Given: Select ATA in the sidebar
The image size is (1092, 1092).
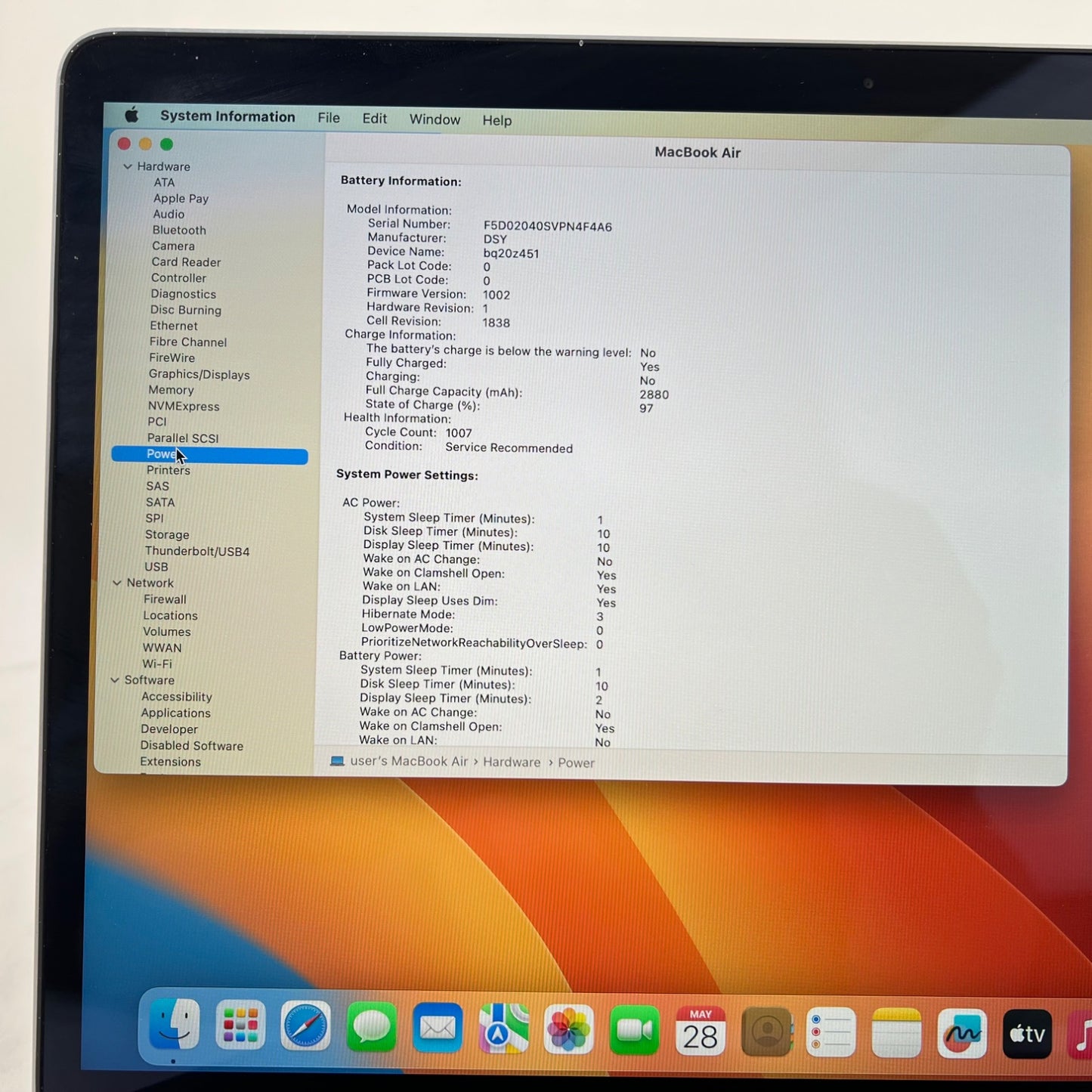Looking at the screenshot, I should click(x=164, y=182).
